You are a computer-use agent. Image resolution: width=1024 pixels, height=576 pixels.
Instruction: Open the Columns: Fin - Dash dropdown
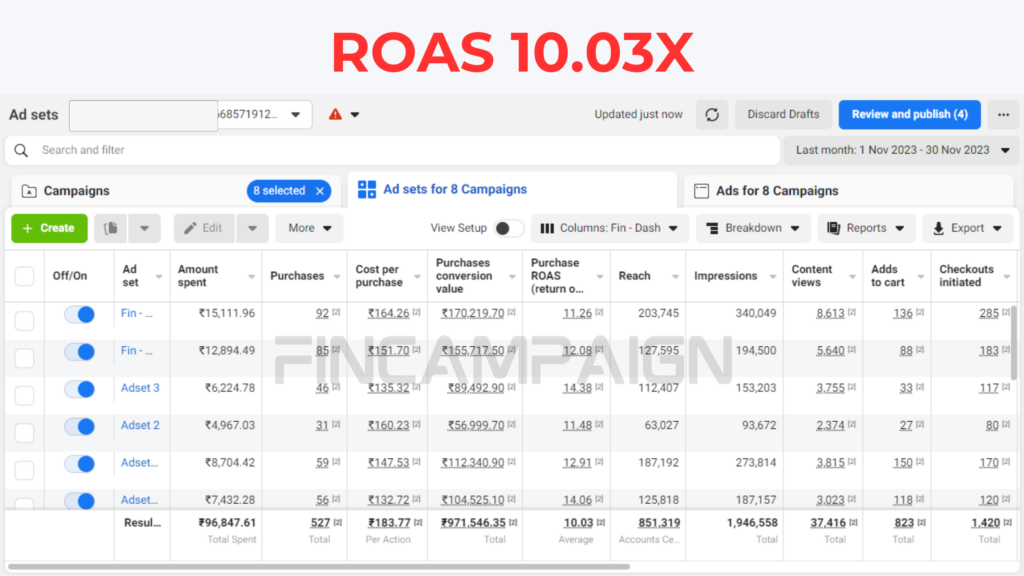click(610, 228)
